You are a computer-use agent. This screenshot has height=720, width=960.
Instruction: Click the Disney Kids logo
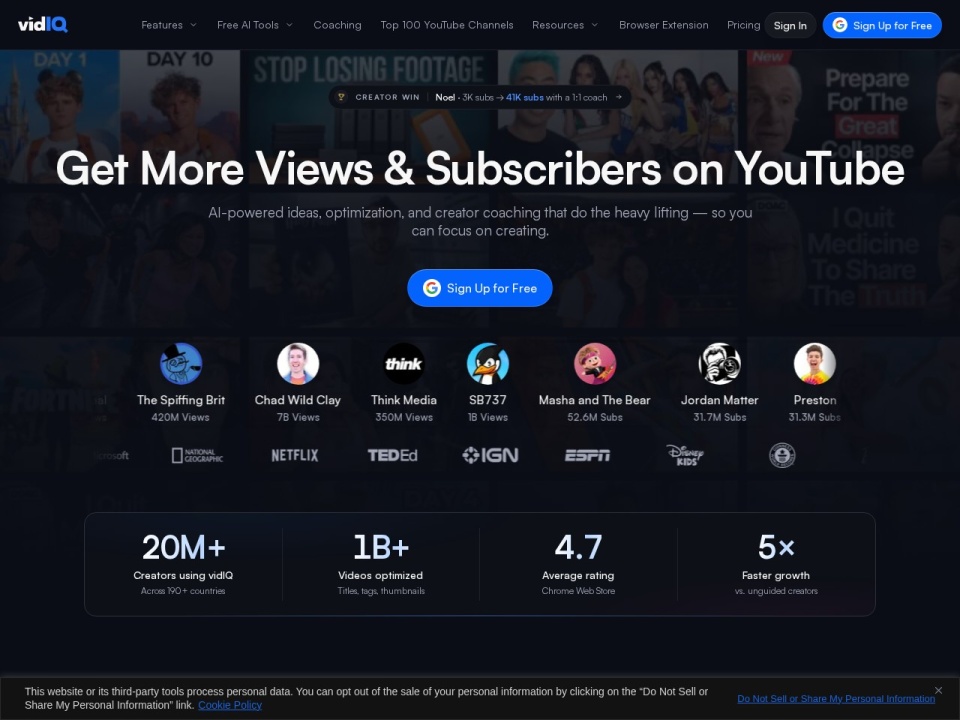(685, 456)
